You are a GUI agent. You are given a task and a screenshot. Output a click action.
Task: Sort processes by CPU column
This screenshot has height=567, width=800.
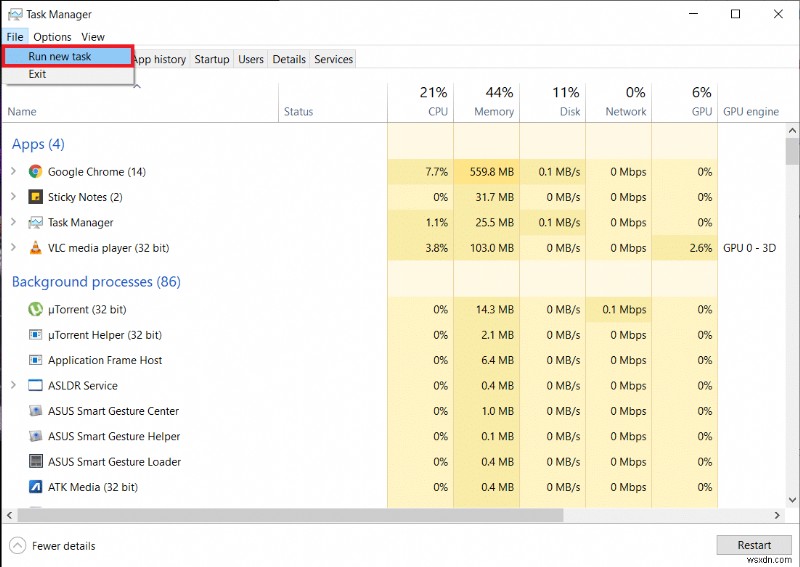click(x=420, y=103)
